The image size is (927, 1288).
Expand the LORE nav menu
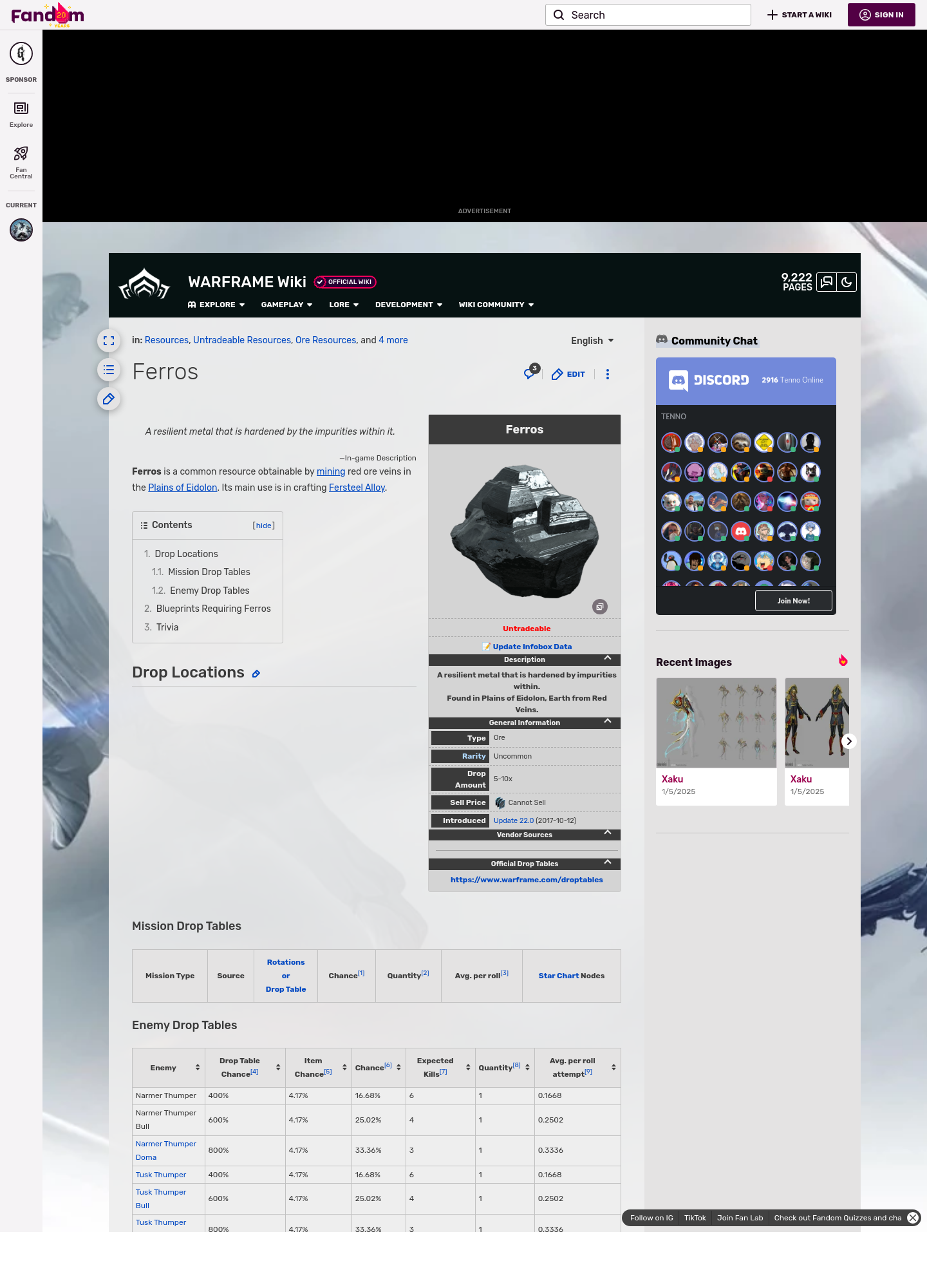click(x=344, y=305)
